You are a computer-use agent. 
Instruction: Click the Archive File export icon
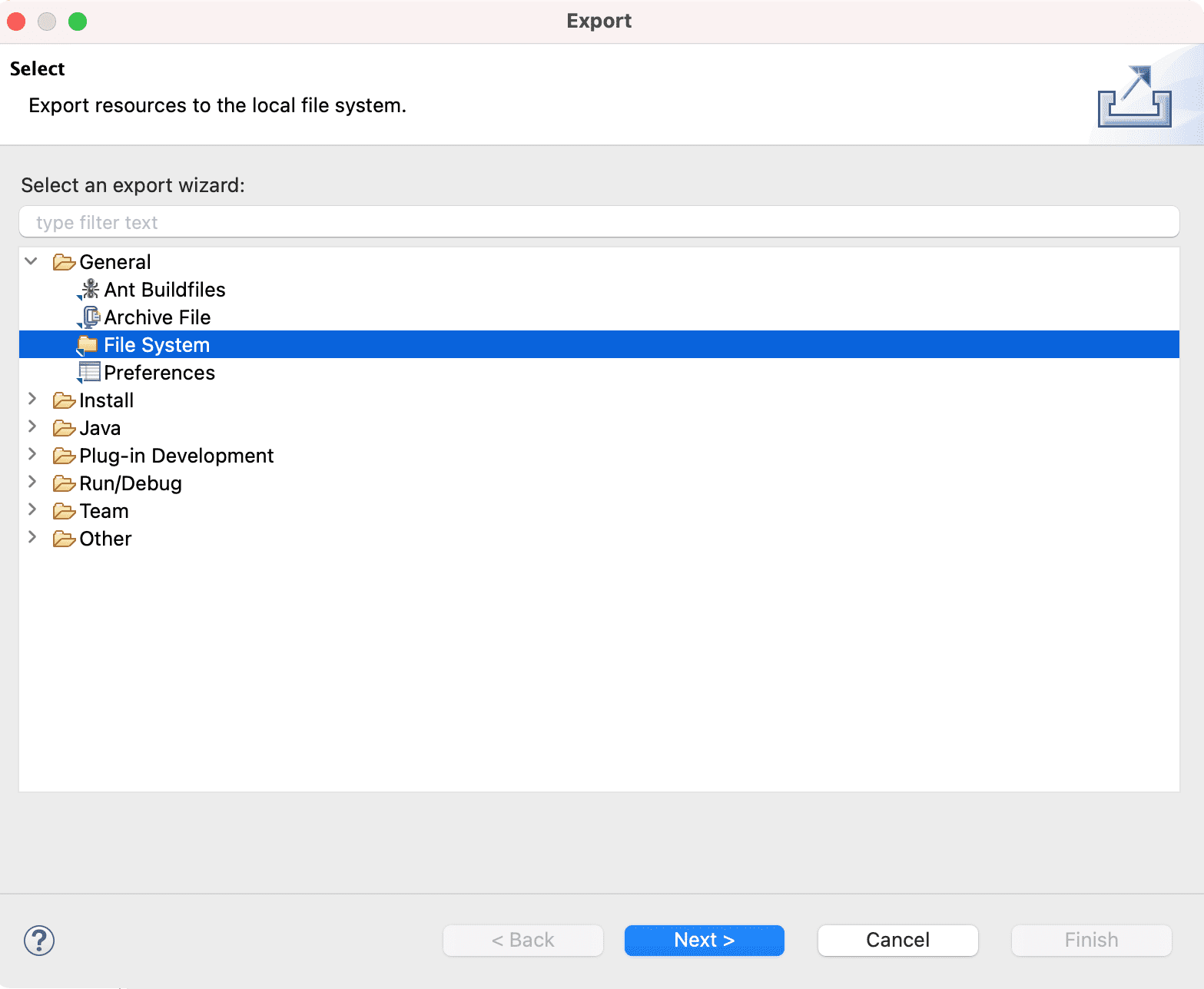[89, 317]
